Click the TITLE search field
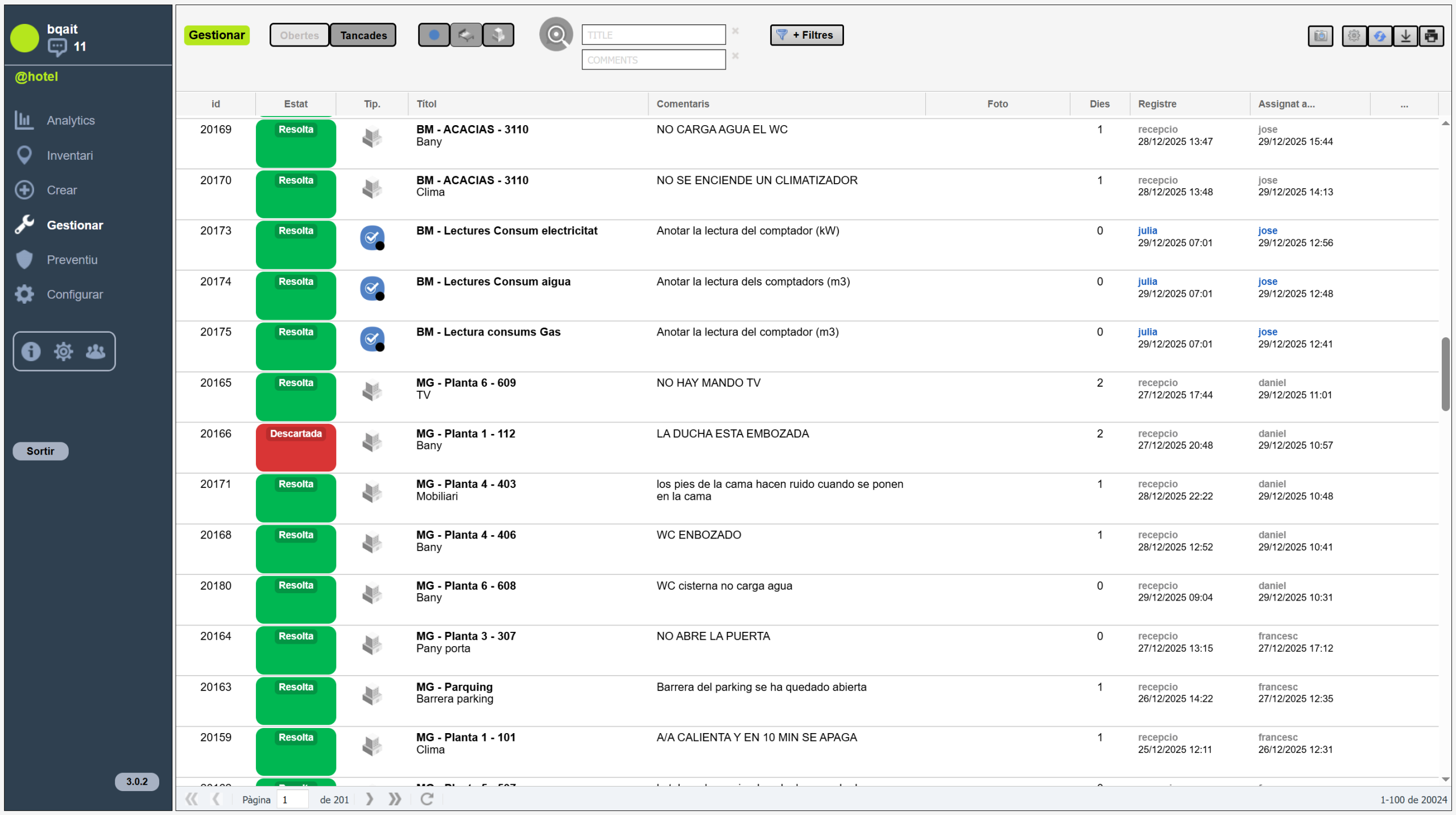The width and height of the screenshot is (1456, 815). click(653, 35)
